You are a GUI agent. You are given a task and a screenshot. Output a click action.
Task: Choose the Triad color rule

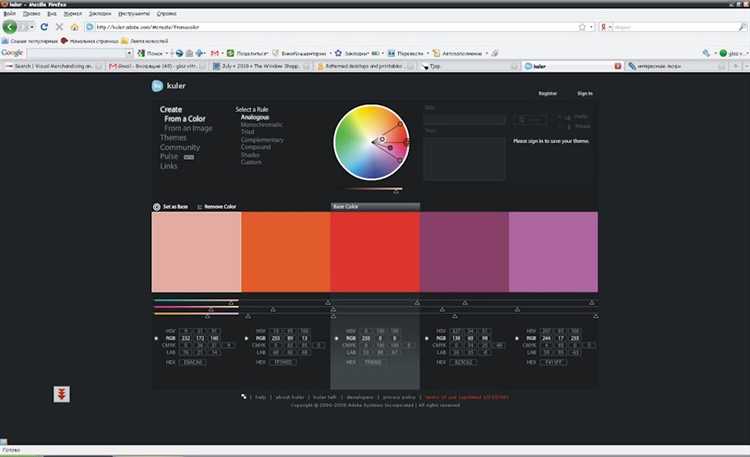(x=247, y=131)
